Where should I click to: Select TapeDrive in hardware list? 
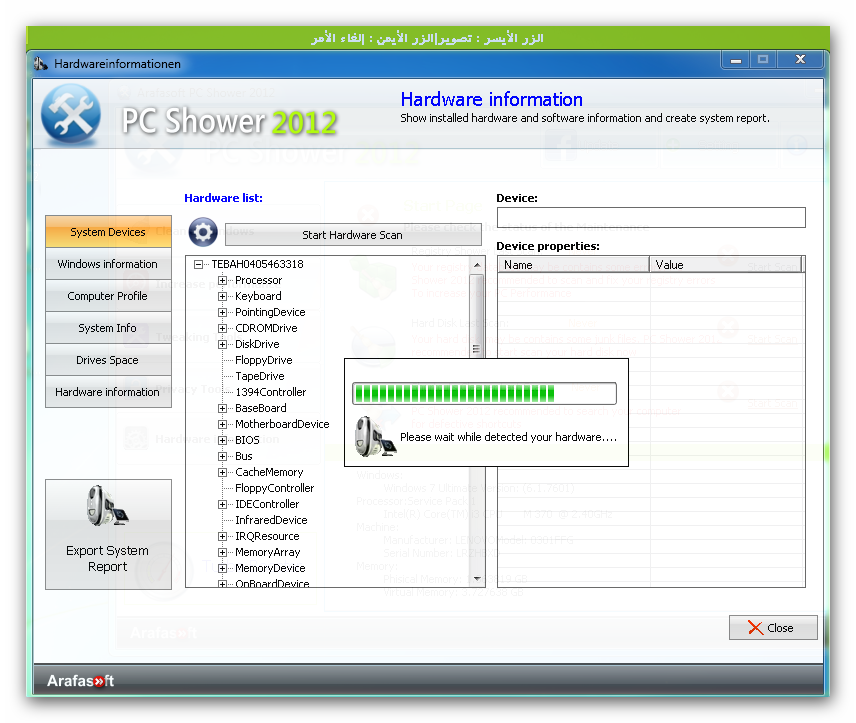[x=260, y=376]
